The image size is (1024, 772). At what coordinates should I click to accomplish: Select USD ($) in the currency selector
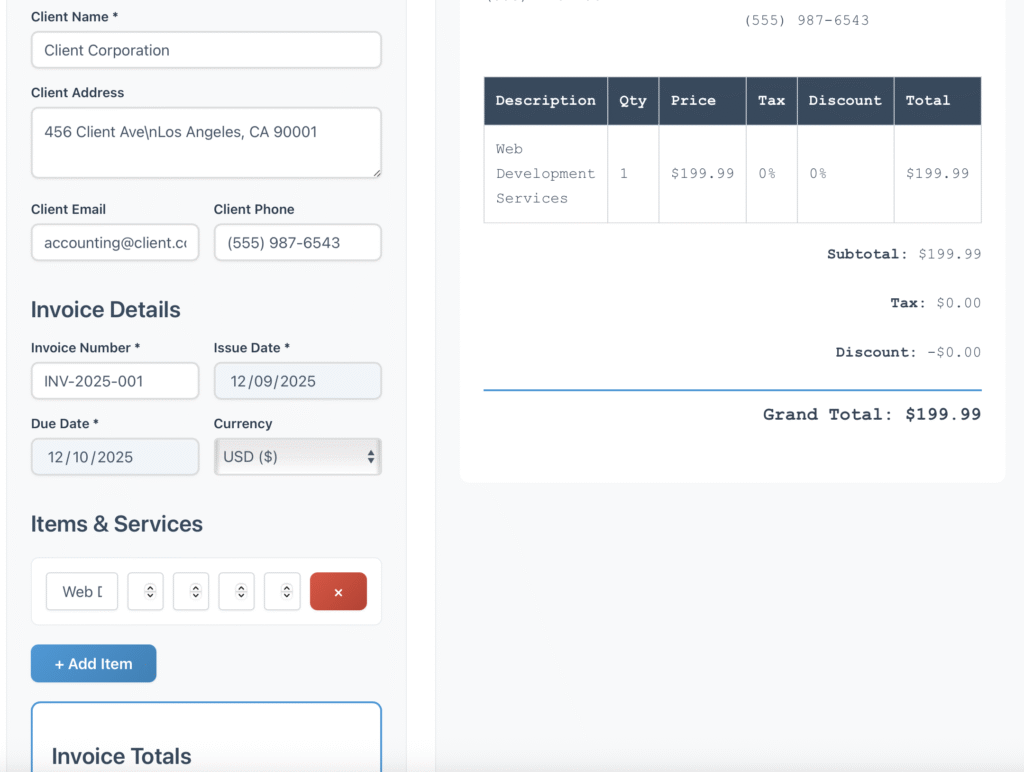point(297,457)
